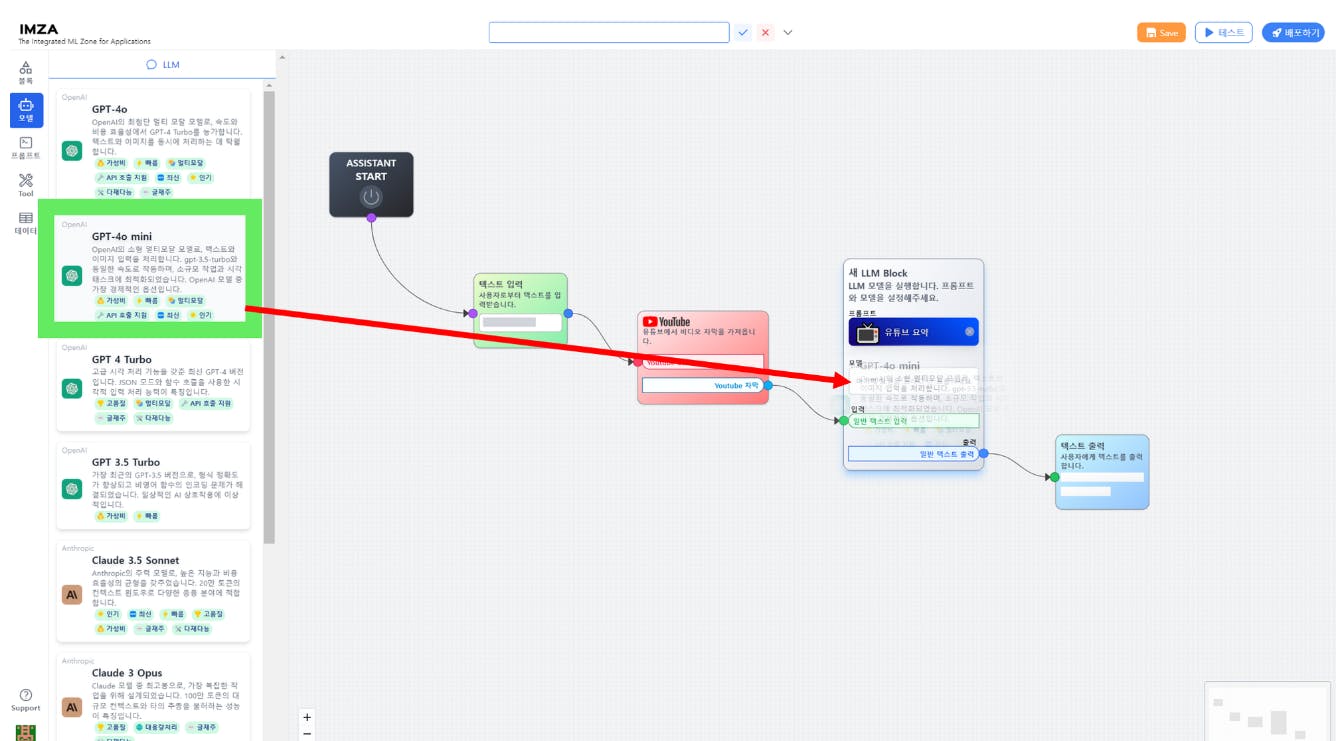This screenshot has width=1336, height=741.
Task: Click the workflow name input field
Action: (x=609, y=32)
